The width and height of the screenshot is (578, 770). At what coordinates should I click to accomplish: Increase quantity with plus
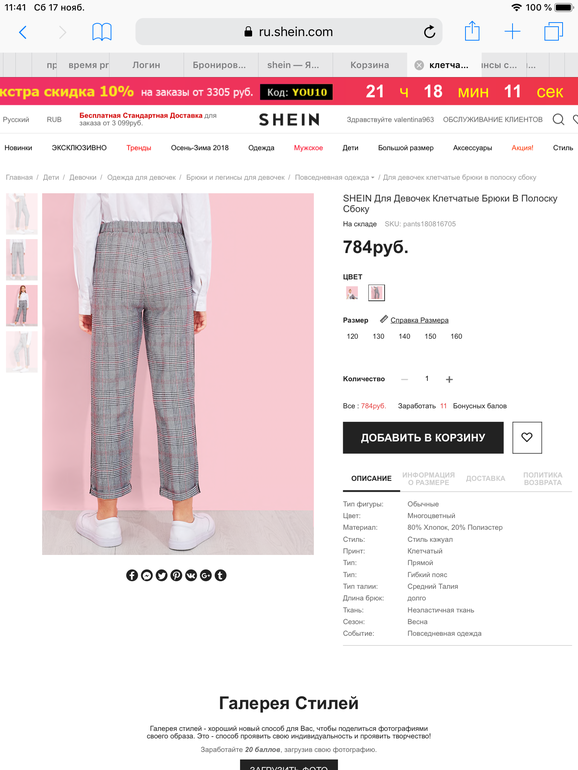click(x=449, y=379)
